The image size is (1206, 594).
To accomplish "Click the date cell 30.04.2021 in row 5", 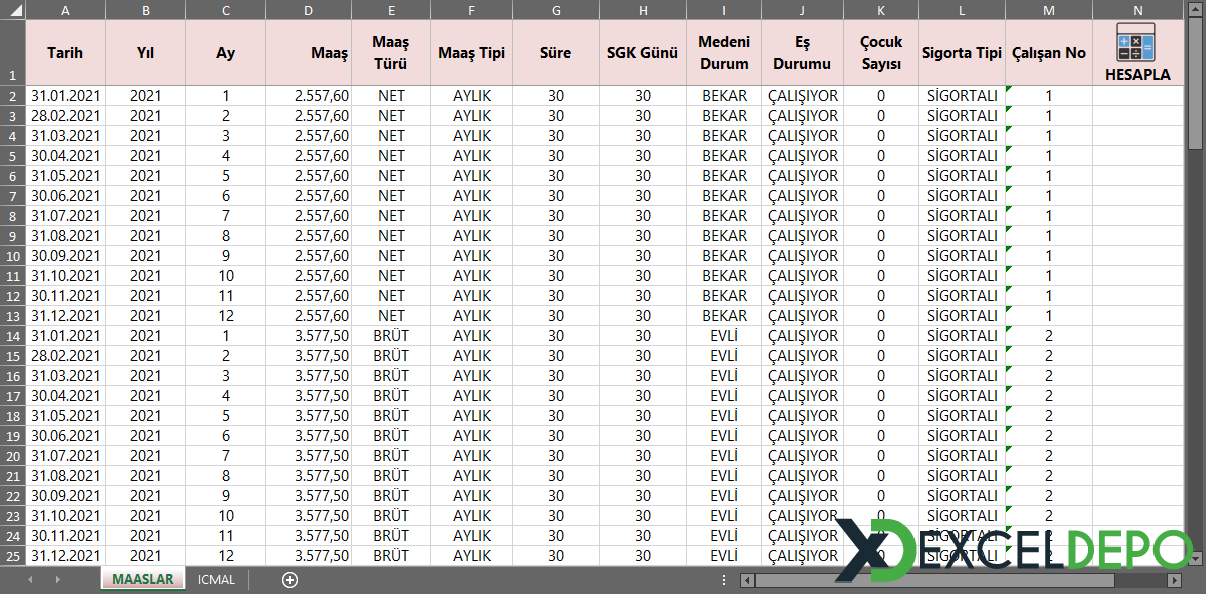I will (x=65, y=156).
